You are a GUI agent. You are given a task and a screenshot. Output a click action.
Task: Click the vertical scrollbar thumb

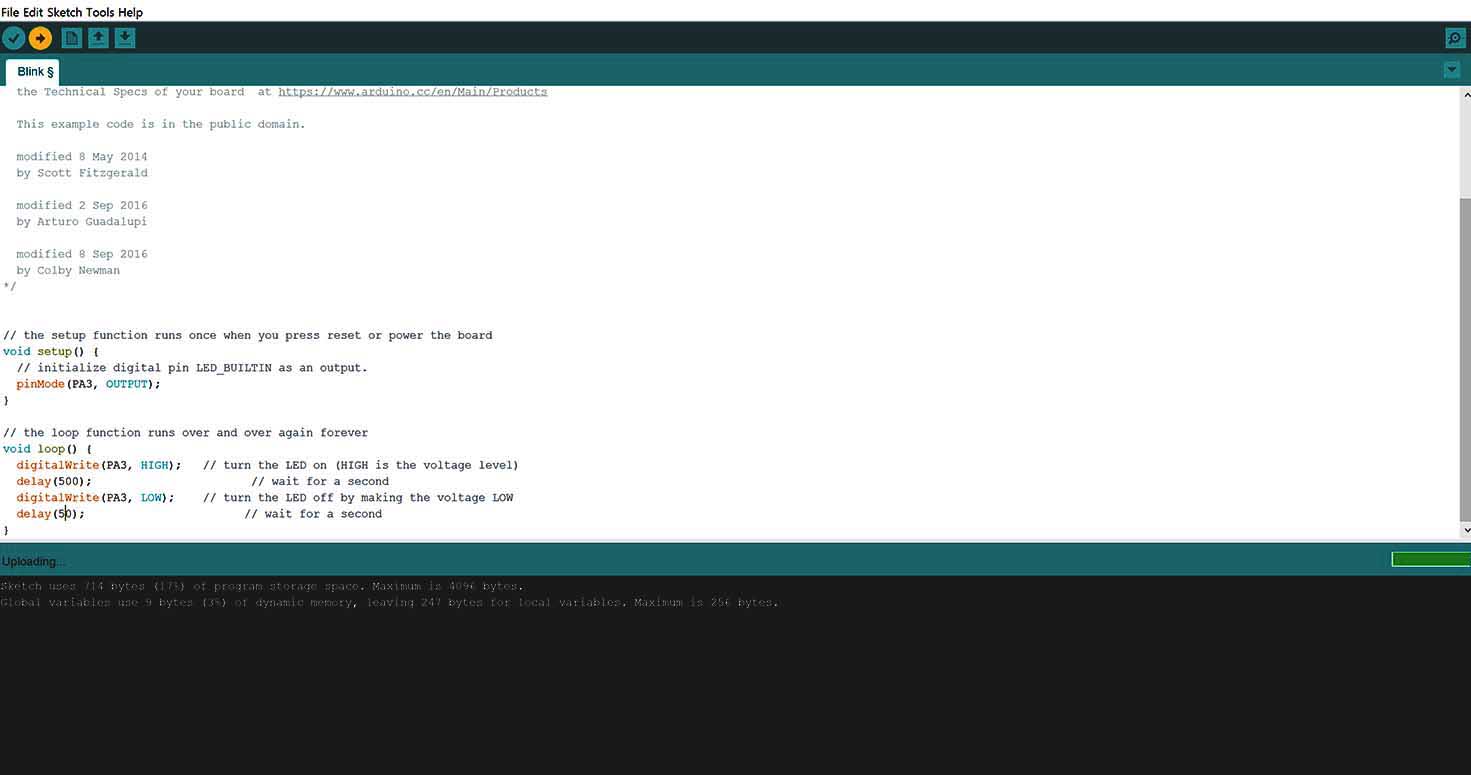pos(1466,358)
